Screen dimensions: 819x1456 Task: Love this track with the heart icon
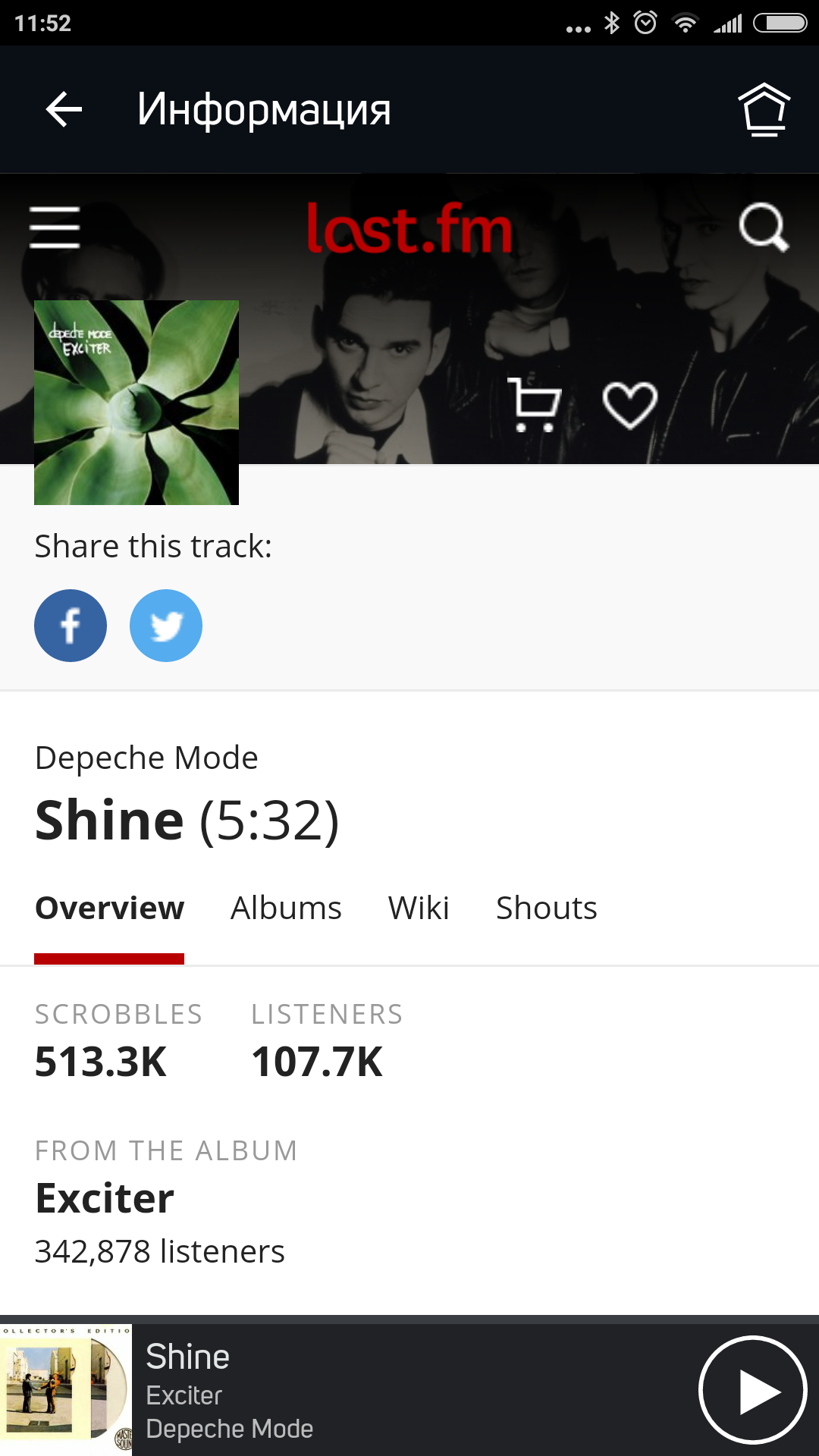click(x=629, y=404)
